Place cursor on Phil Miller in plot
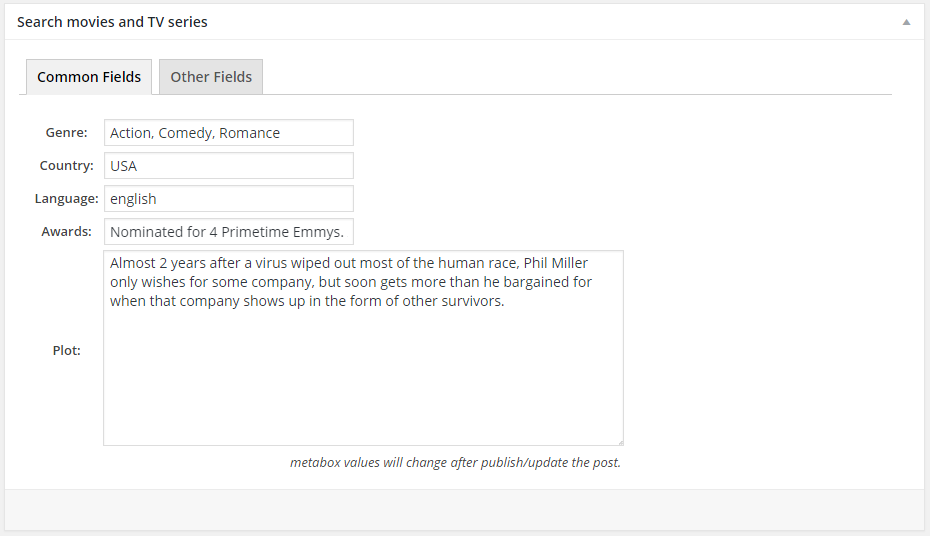The height and width of the screenshot is (536, 930). [556, 263]
